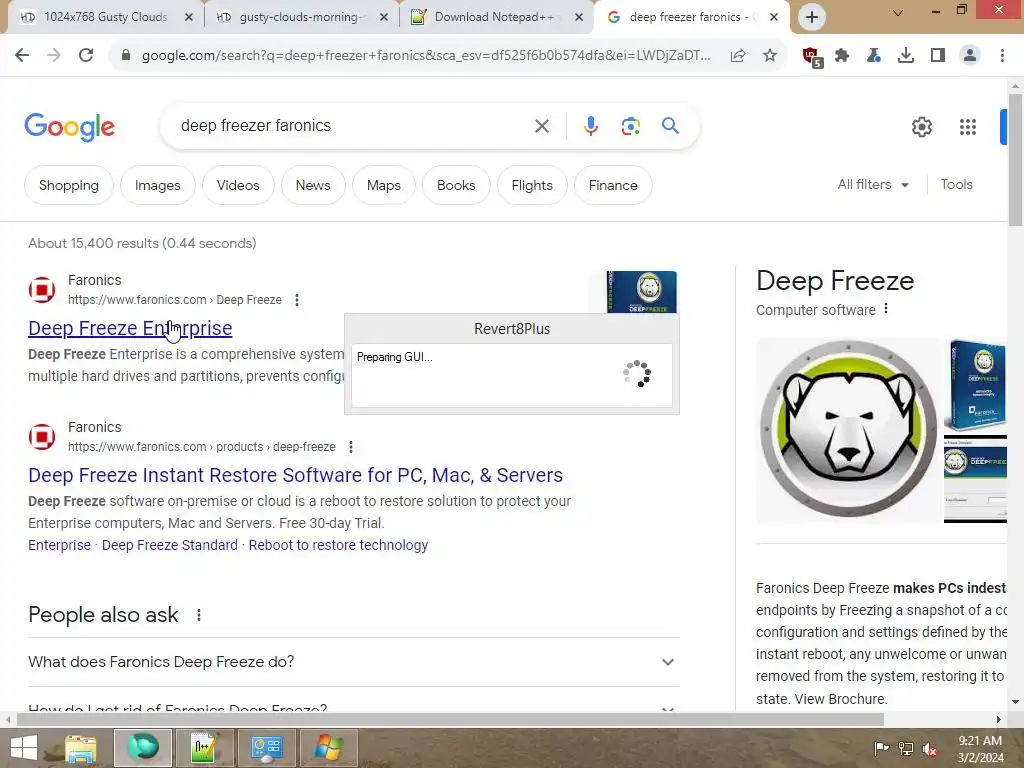
Task: Open the Enterprise sitelink
Action: tap(59, 545)
